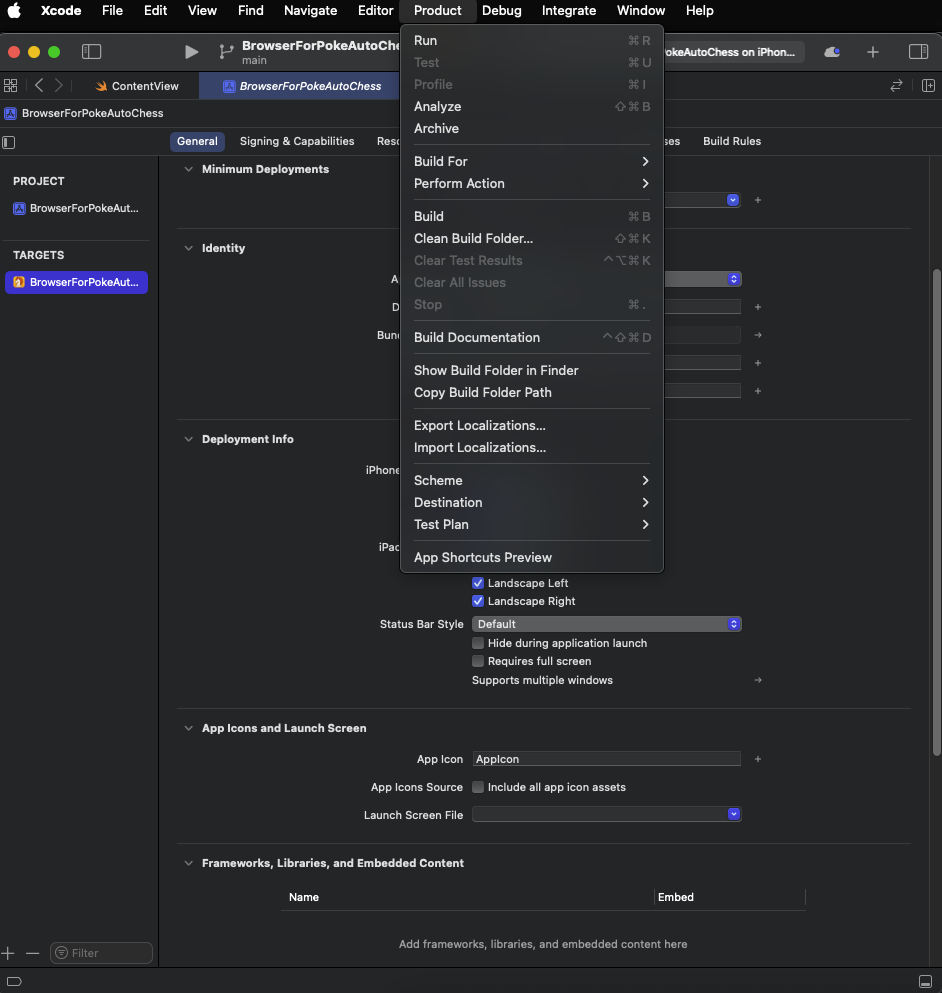Check Include all app icon assets
This screenshot has width=942, height=993.
(478, 787)
